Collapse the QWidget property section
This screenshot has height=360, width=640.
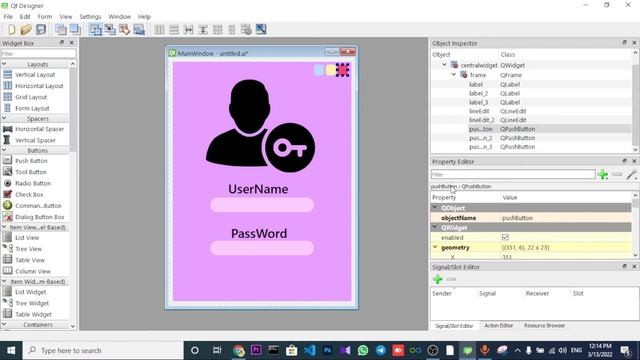pos(435,227)
